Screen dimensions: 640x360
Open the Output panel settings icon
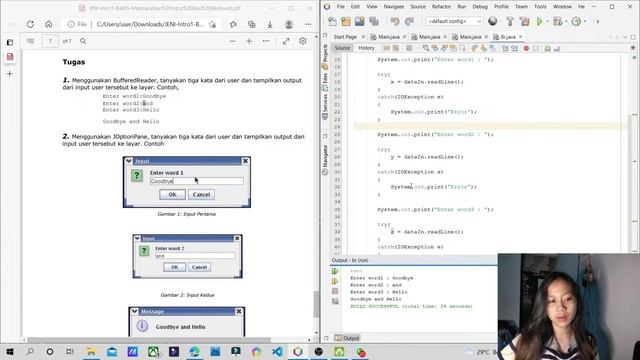pos(335,301)
